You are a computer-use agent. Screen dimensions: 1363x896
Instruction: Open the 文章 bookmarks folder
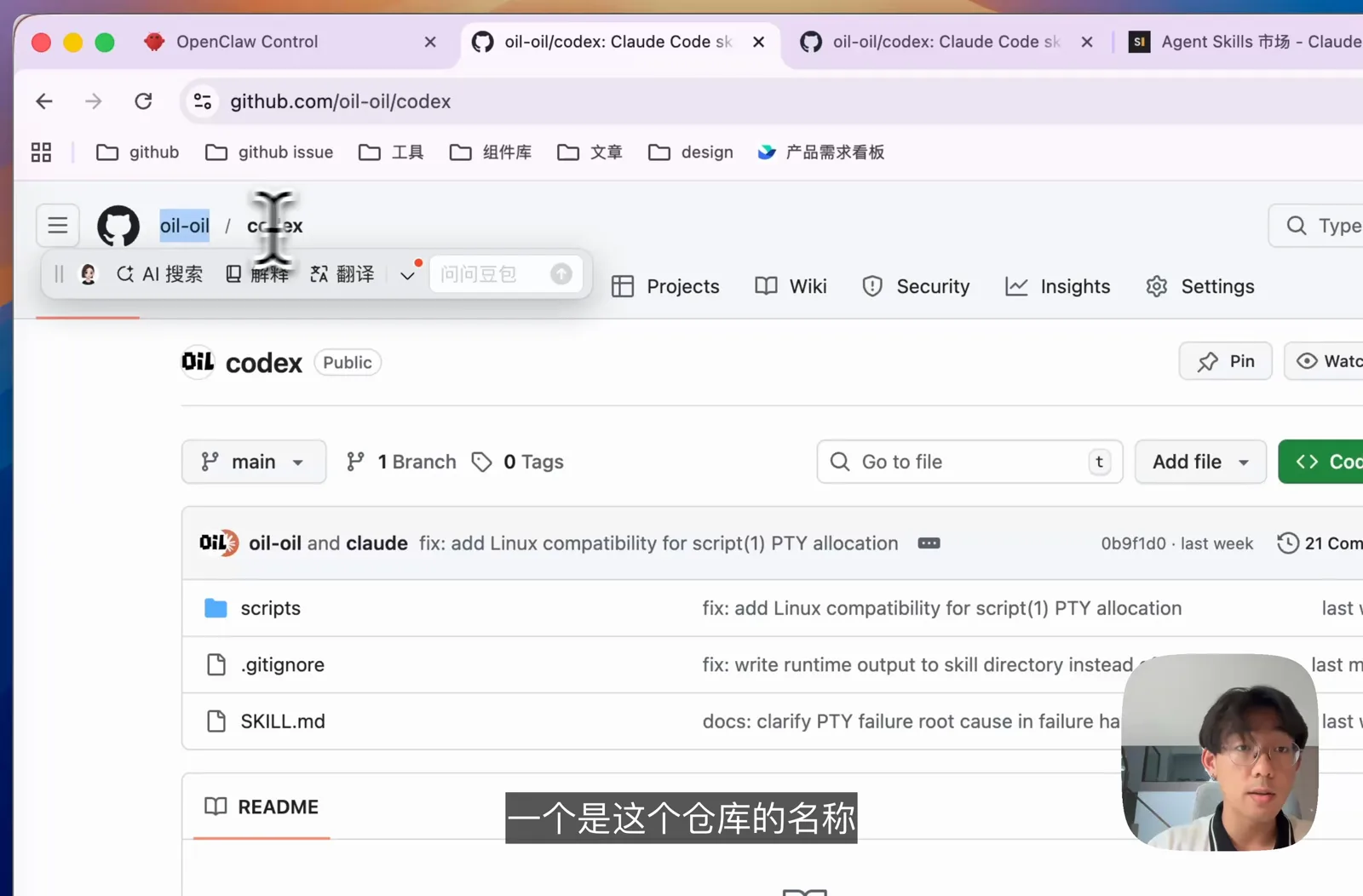click(x=589, y=152)
